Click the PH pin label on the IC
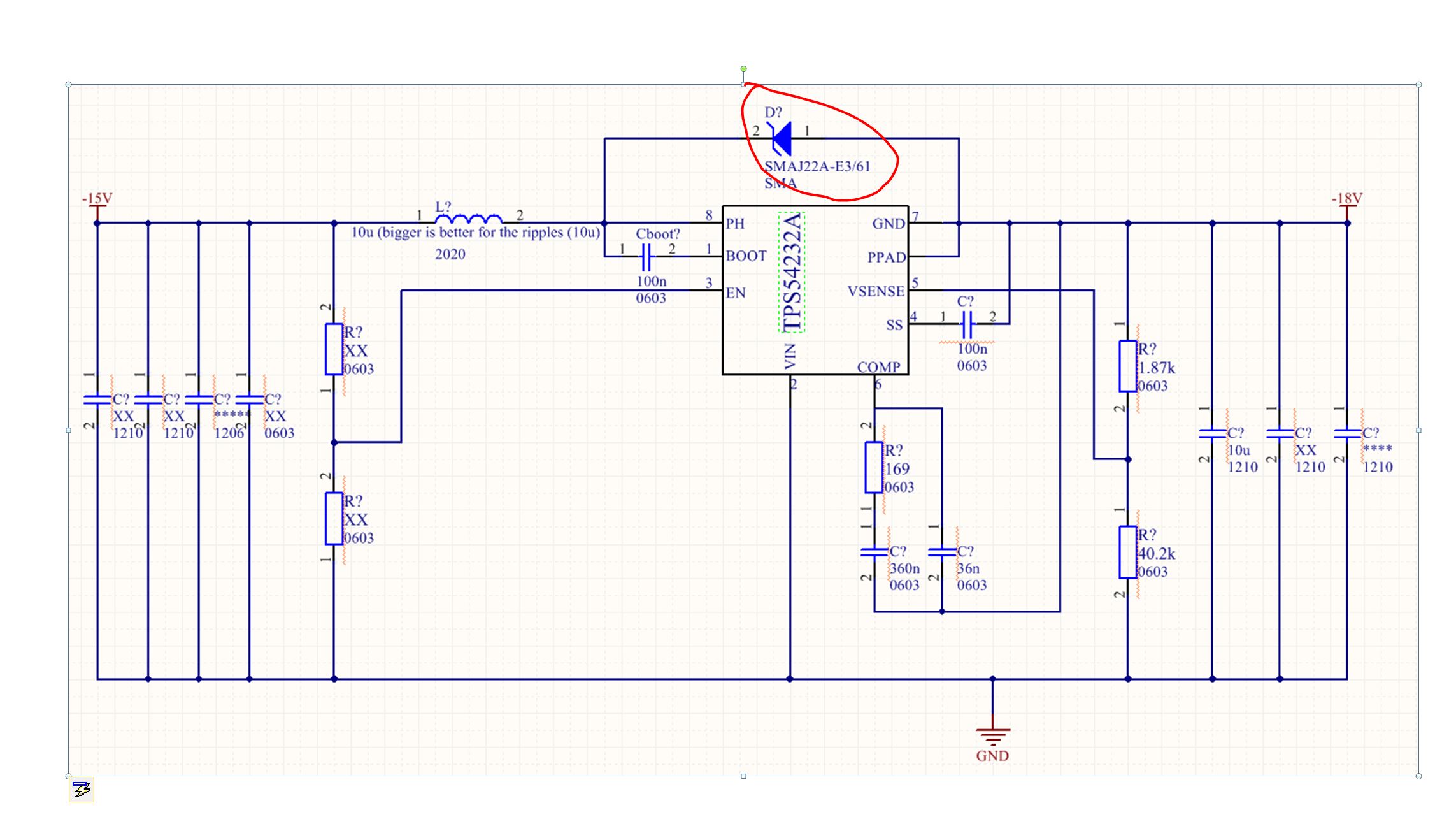 click(735, 224)
